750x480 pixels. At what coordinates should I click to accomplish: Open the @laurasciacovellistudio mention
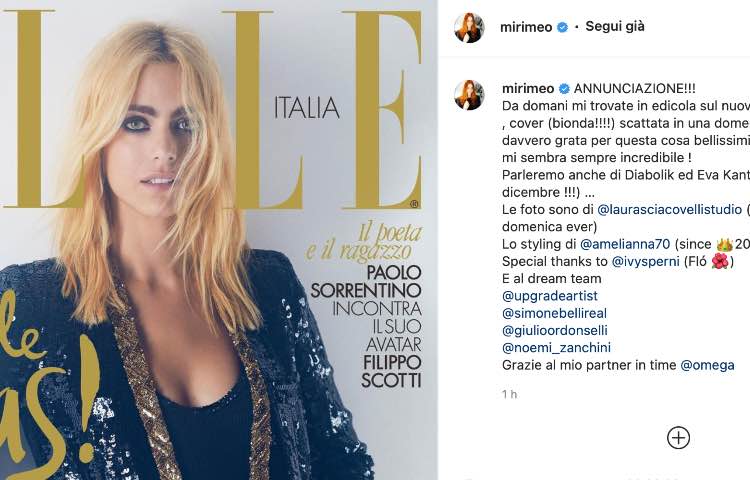[x=670, y=209]
